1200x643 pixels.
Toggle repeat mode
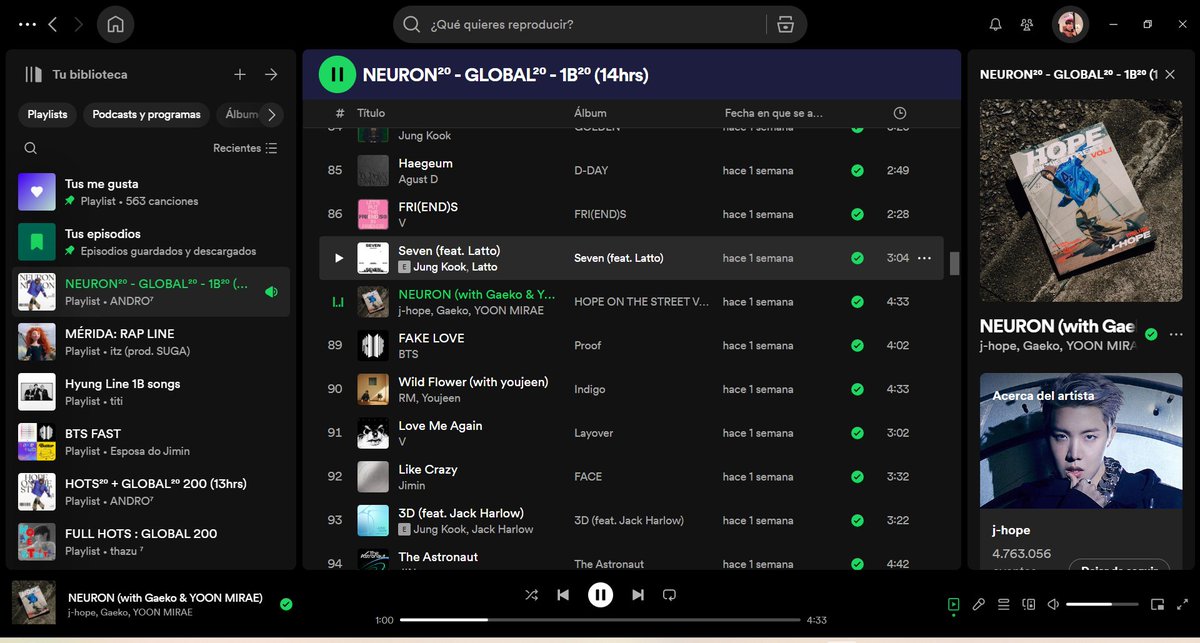(x=669, y=595)
